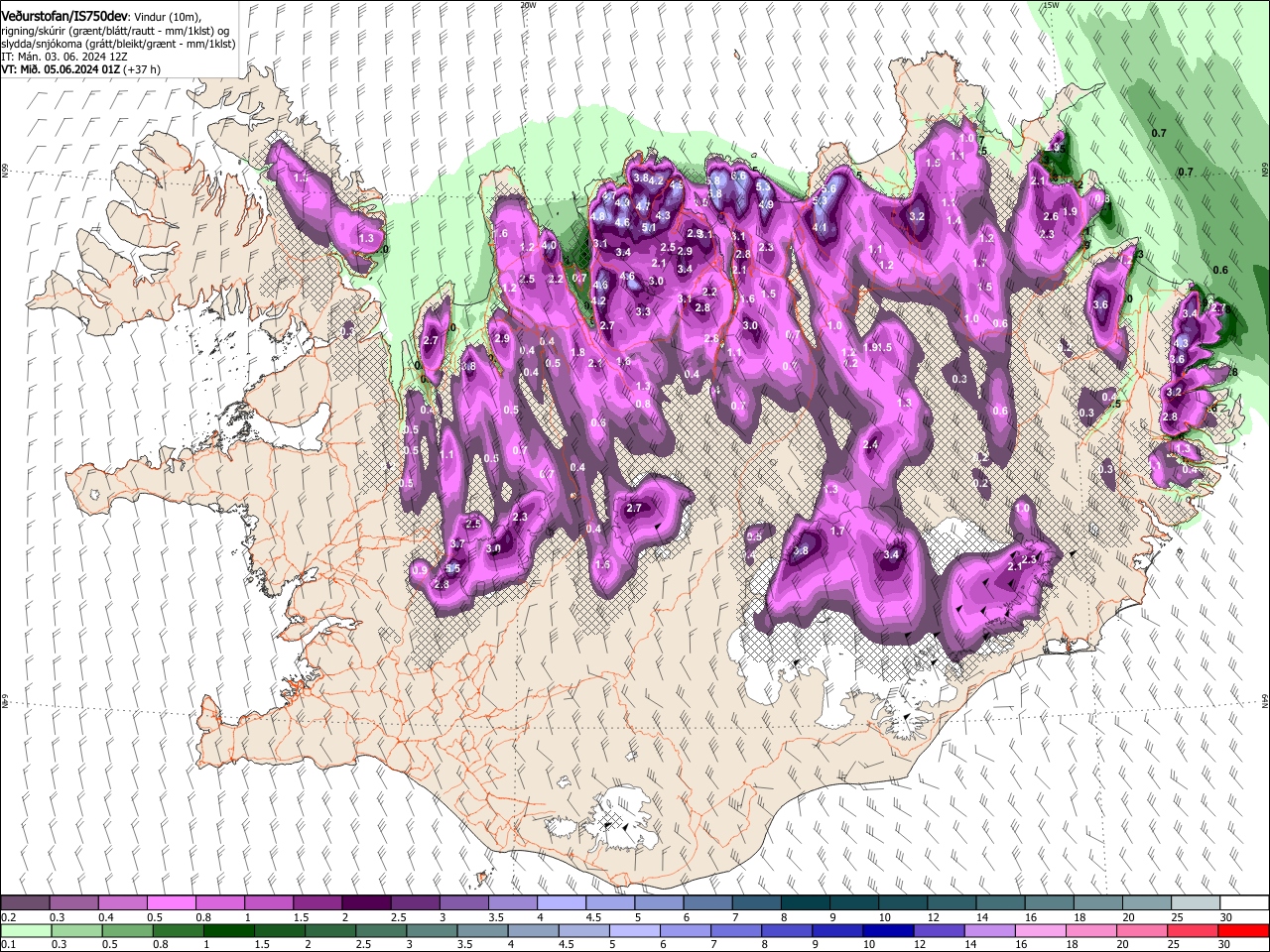The width and height of the screenshot is (1270, 952).
Task: Pick light grey upper legend swatch between 25 and 30
Action: (1196, 903)
